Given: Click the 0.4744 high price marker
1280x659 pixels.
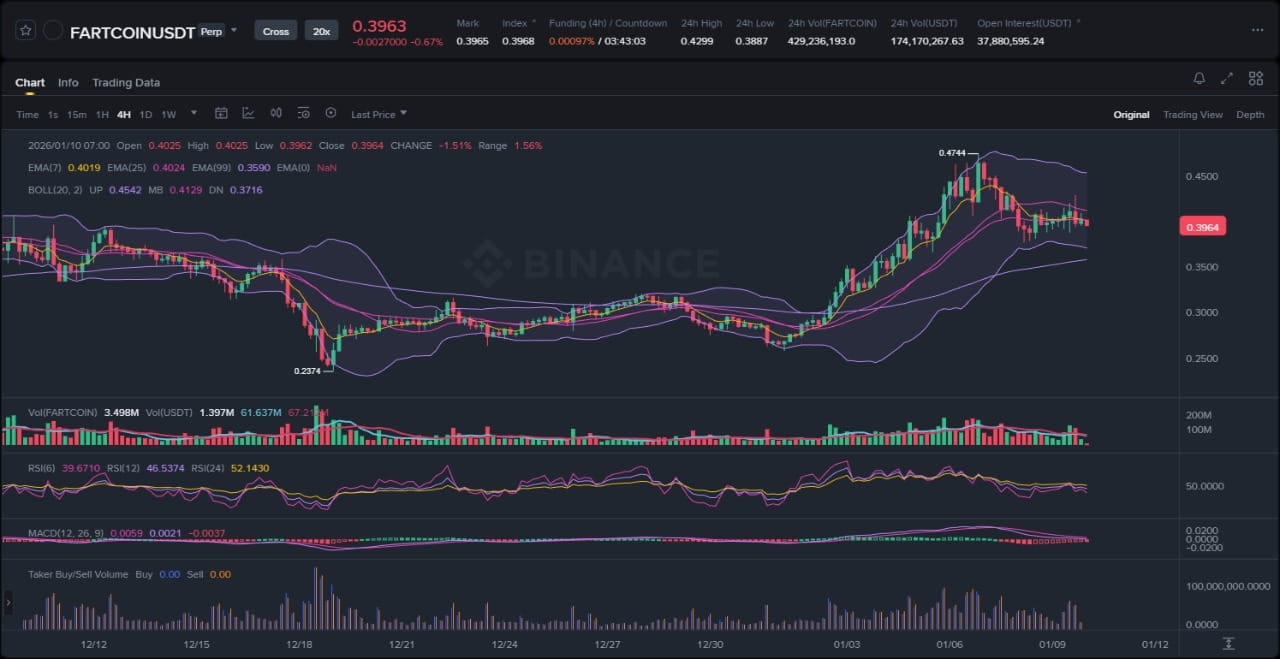Looking at the screenshot, I should click(952, 153).
